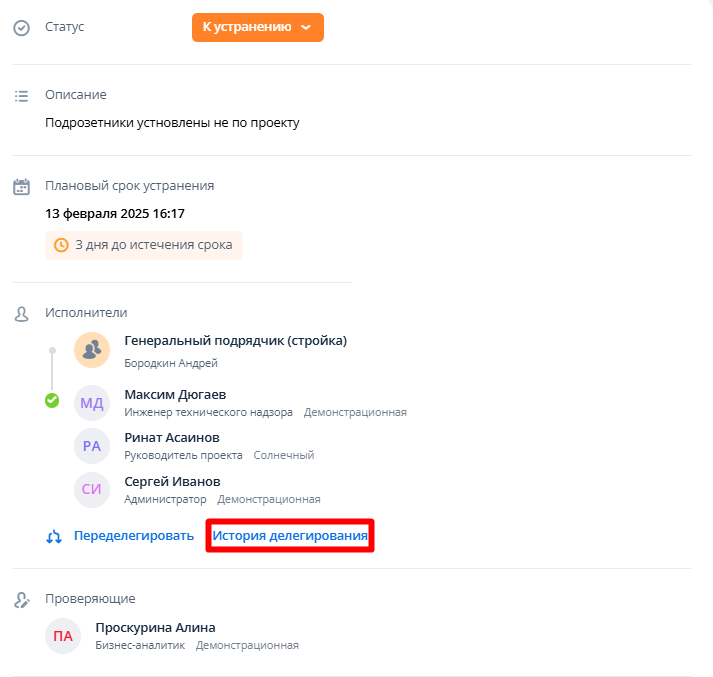Click the Переделегировать arrows icon
This screenshot has height=677, width=713.
(55, 536)
